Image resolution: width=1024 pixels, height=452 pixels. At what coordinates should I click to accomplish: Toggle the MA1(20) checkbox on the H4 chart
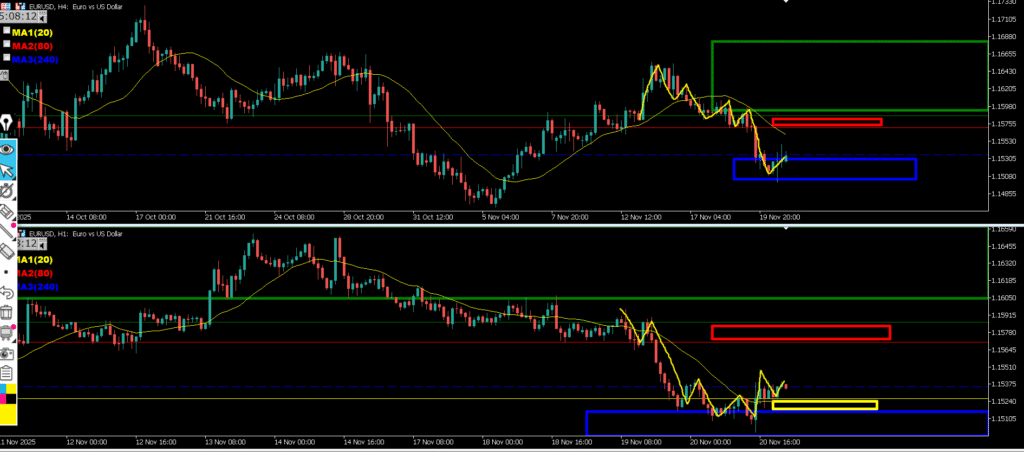[7, 30]
